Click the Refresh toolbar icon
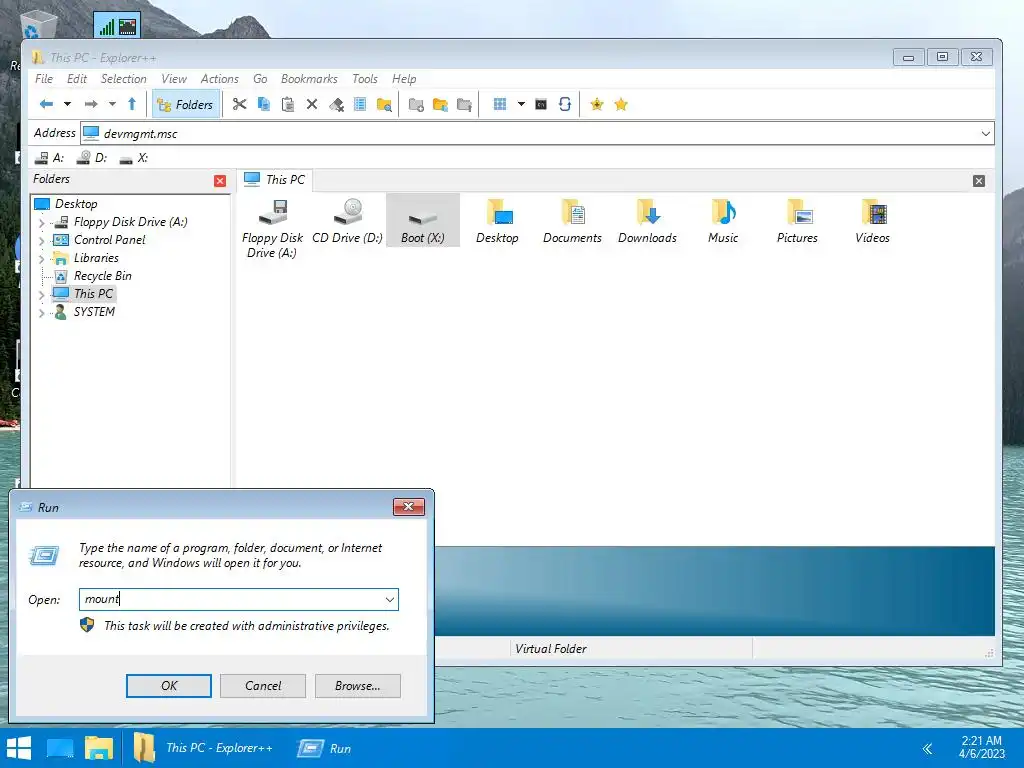The image size is (1024, 768). [565, 104]
